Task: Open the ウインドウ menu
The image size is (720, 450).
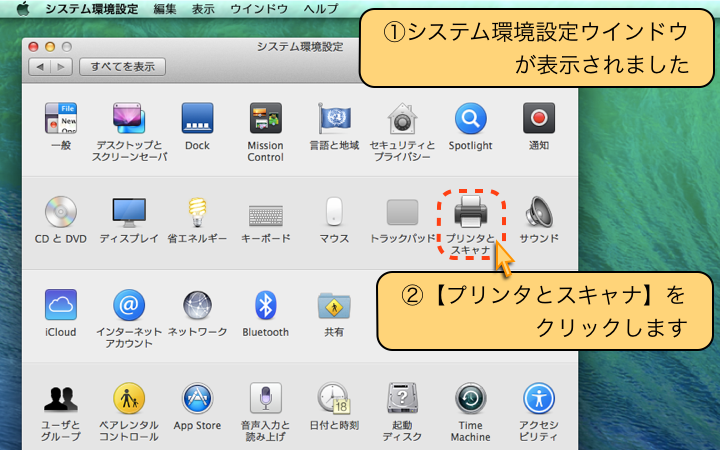Action: click(259, 9)
